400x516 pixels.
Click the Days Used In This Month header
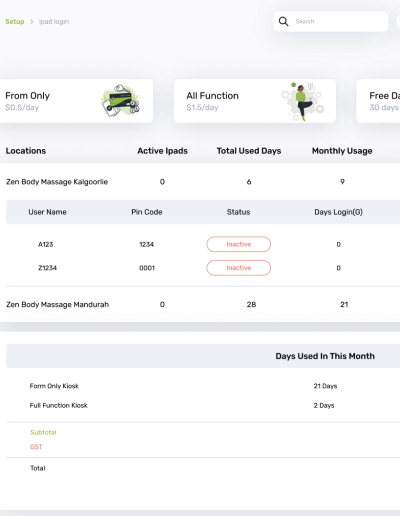point(325,356)
